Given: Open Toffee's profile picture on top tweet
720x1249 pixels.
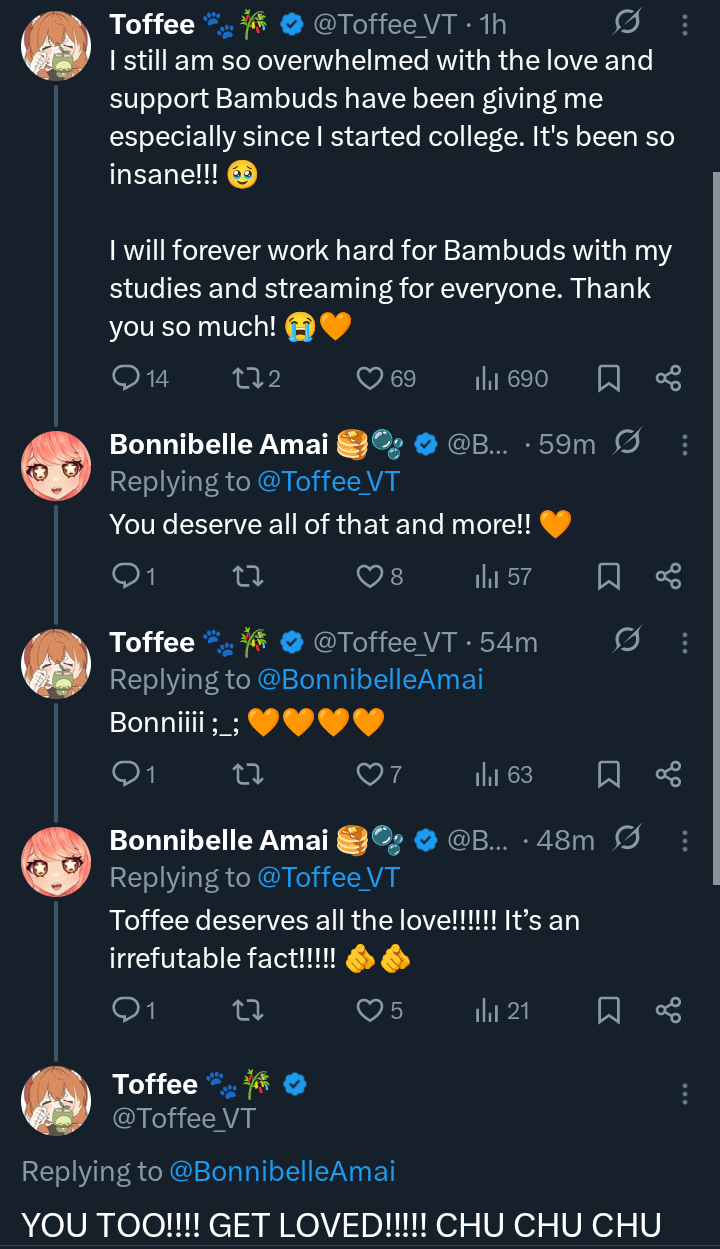Looking at the screenshot, I should (x=56, y=45).
